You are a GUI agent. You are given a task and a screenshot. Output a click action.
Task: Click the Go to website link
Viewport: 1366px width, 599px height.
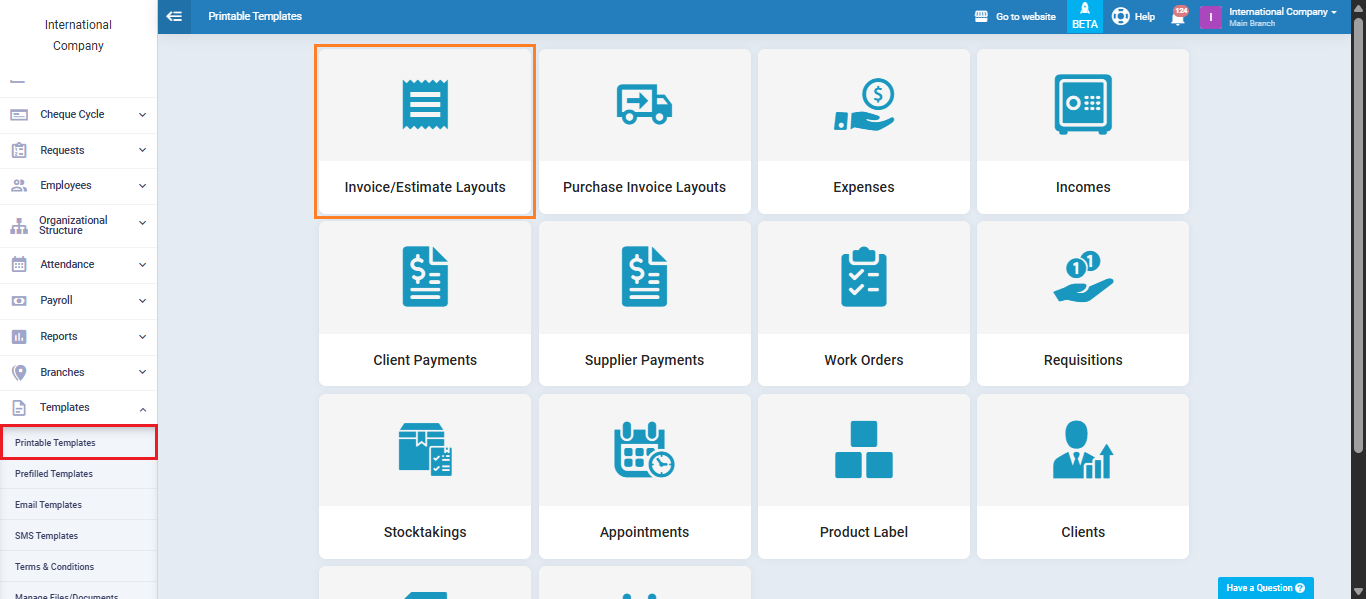[1015, 17]
